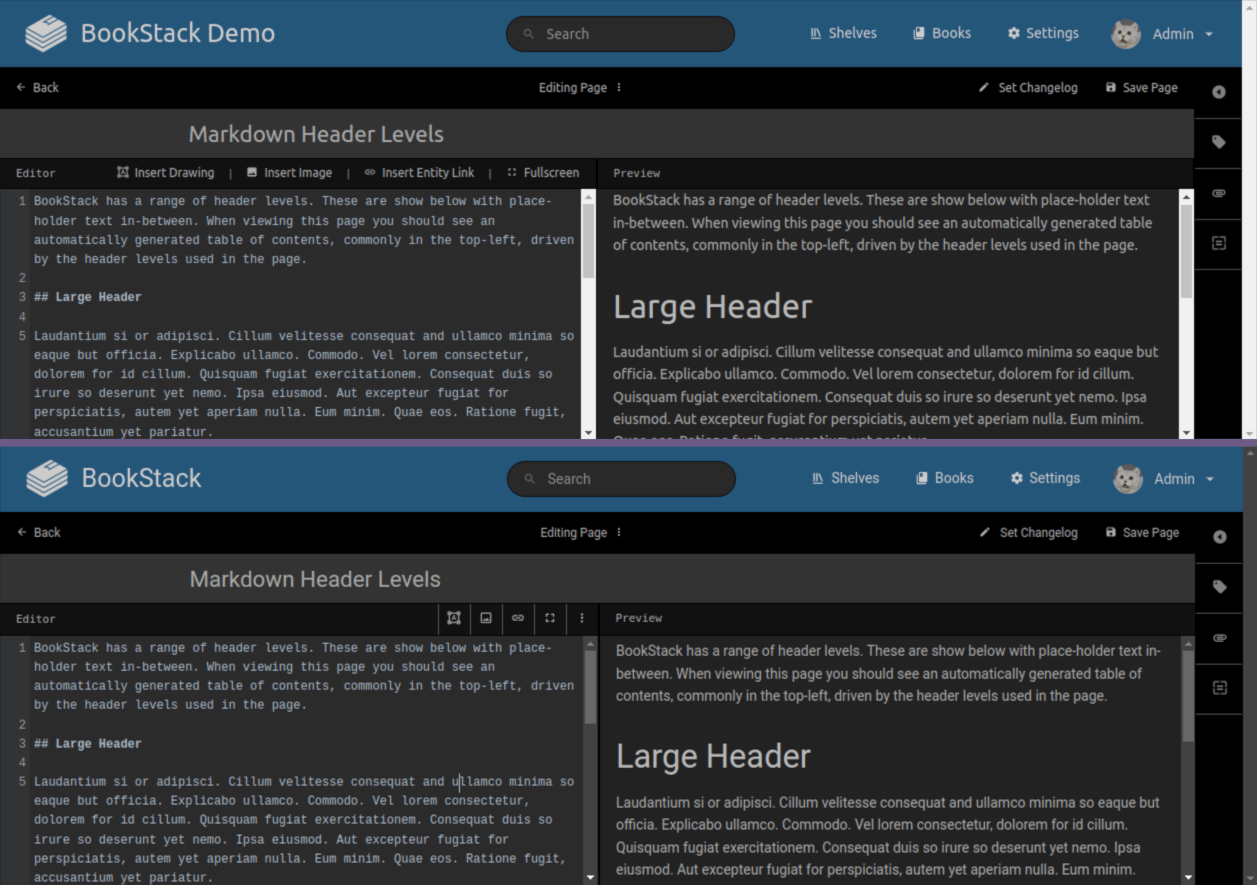Viewport: 1257px width, 885px height.
Task: Open Settings in the bottom BookStack header
Action: click(1044, 478)
